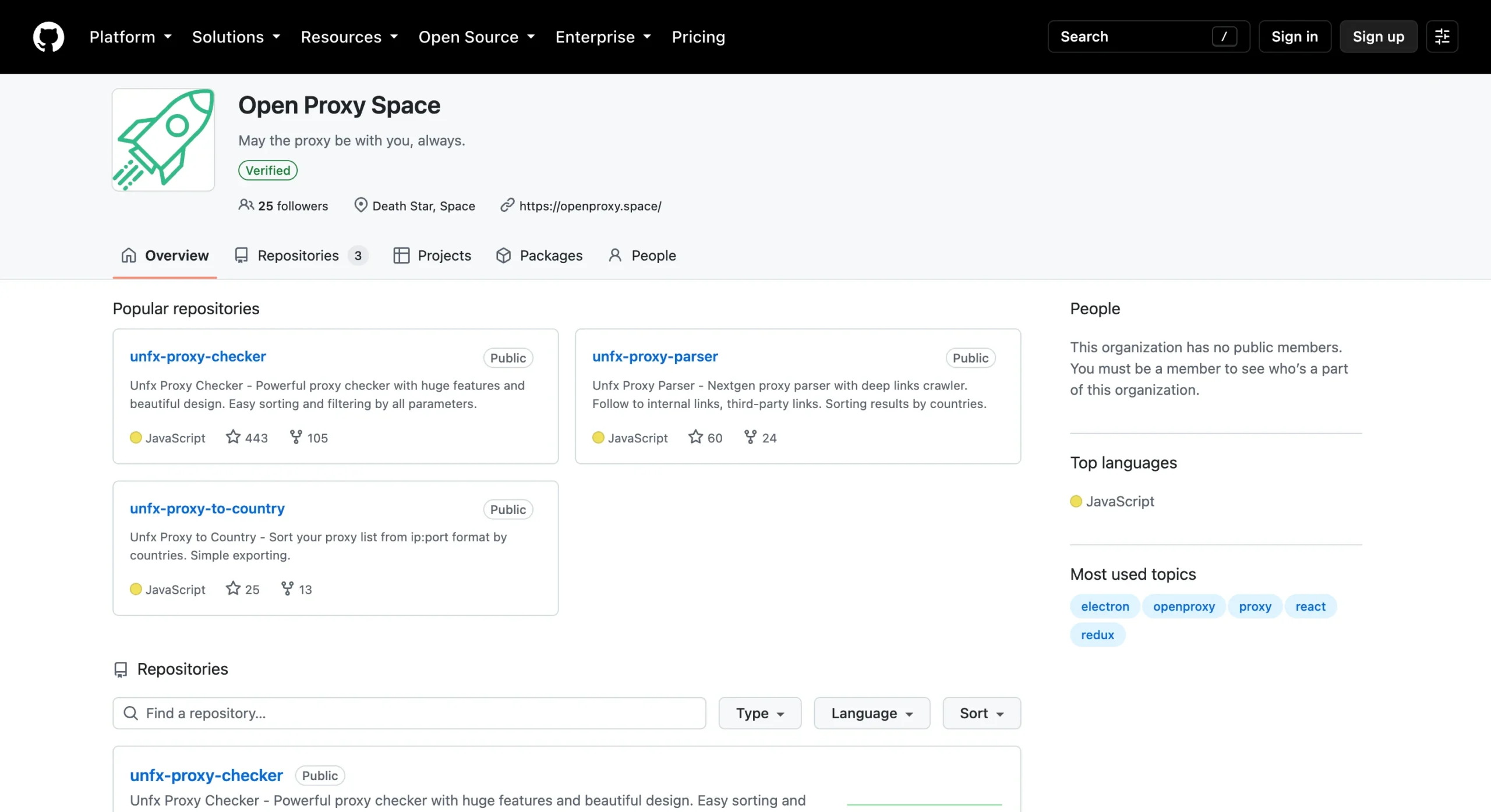
Task: Go to the Pricing page
Action: 698,37
